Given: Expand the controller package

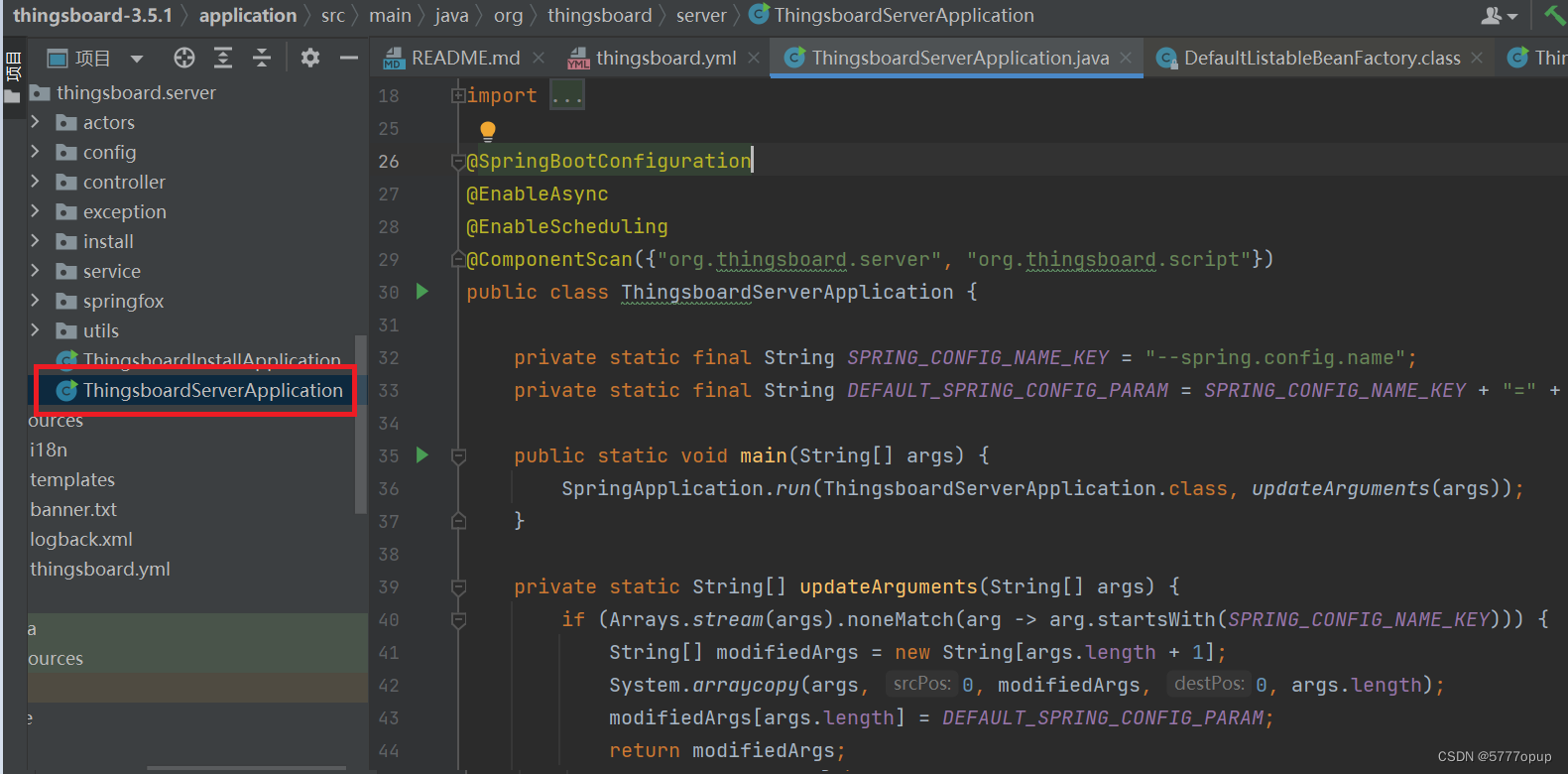Looking at the screenshot, I should click(36, 182).
